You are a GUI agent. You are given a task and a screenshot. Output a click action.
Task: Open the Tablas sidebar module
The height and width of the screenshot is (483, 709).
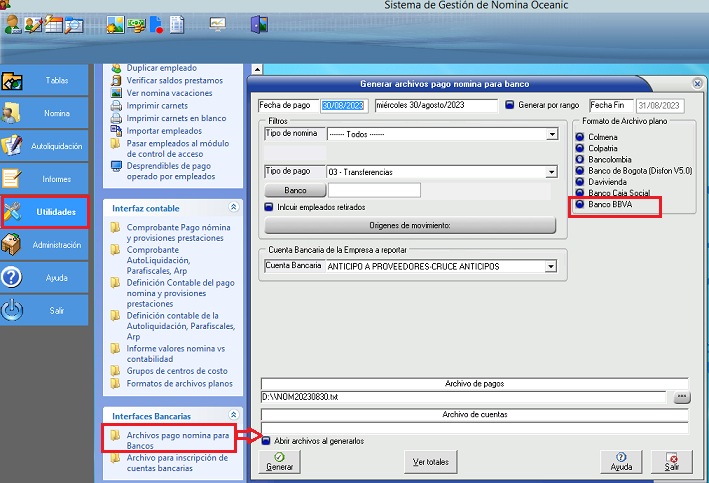click(44, 81)
